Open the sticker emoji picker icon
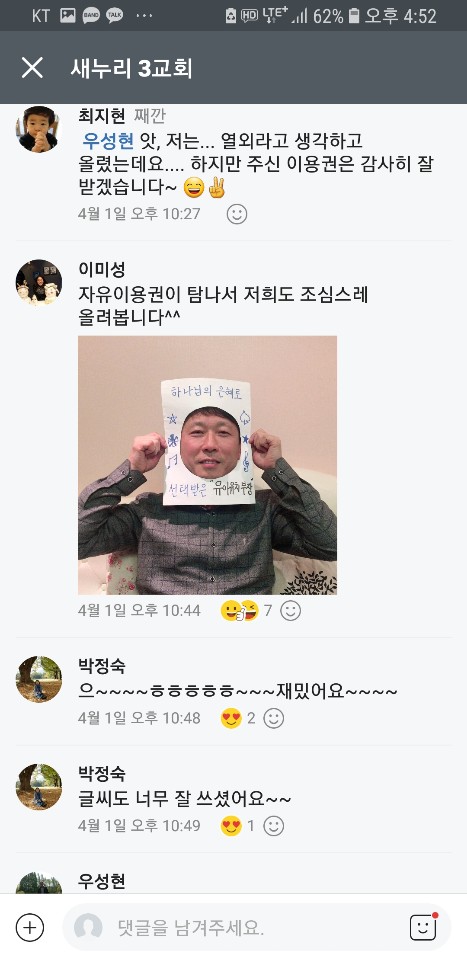The width and height of the screenshot is (467, 960). coord(423,926)
